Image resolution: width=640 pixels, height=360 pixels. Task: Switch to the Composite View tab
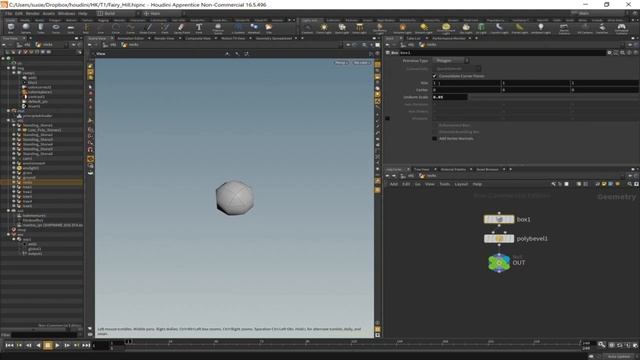(199, 38)
